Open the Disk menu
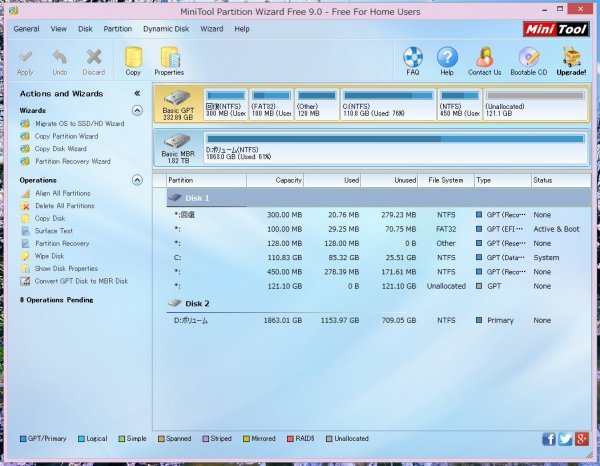The image size is (600, 466). click(85, 29)
